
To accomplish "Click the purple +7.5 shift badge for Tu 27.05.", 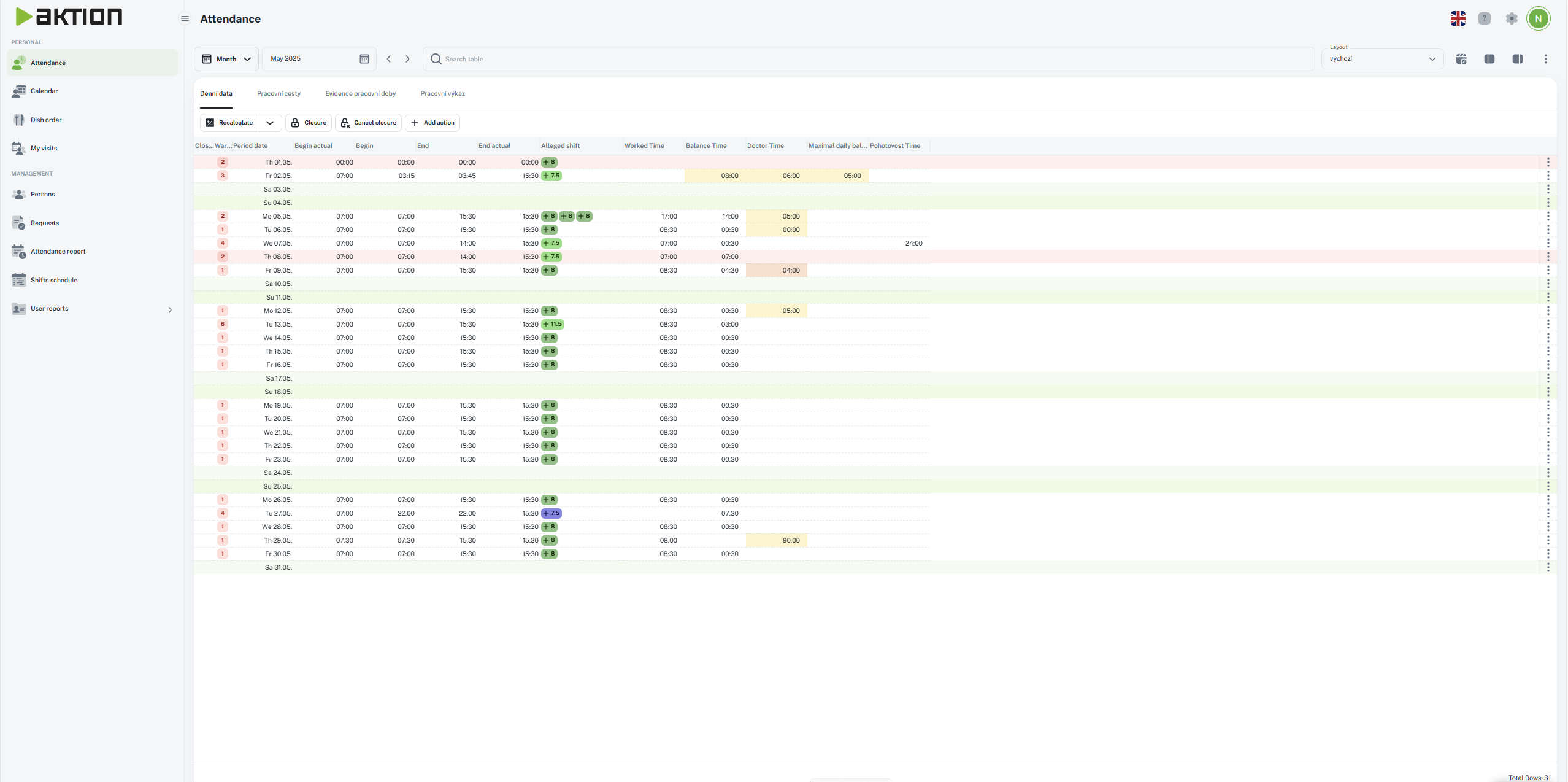I will point(551,513).
